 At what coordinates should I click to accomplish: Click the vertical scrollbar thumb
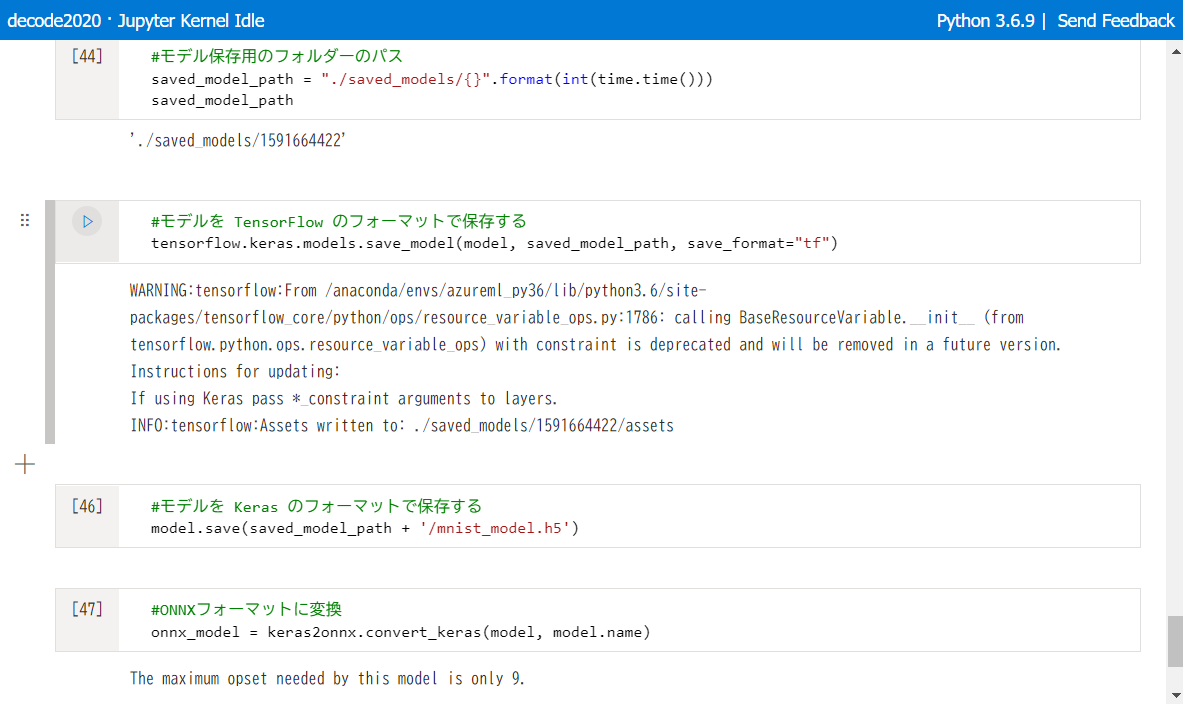point(1175,641)
